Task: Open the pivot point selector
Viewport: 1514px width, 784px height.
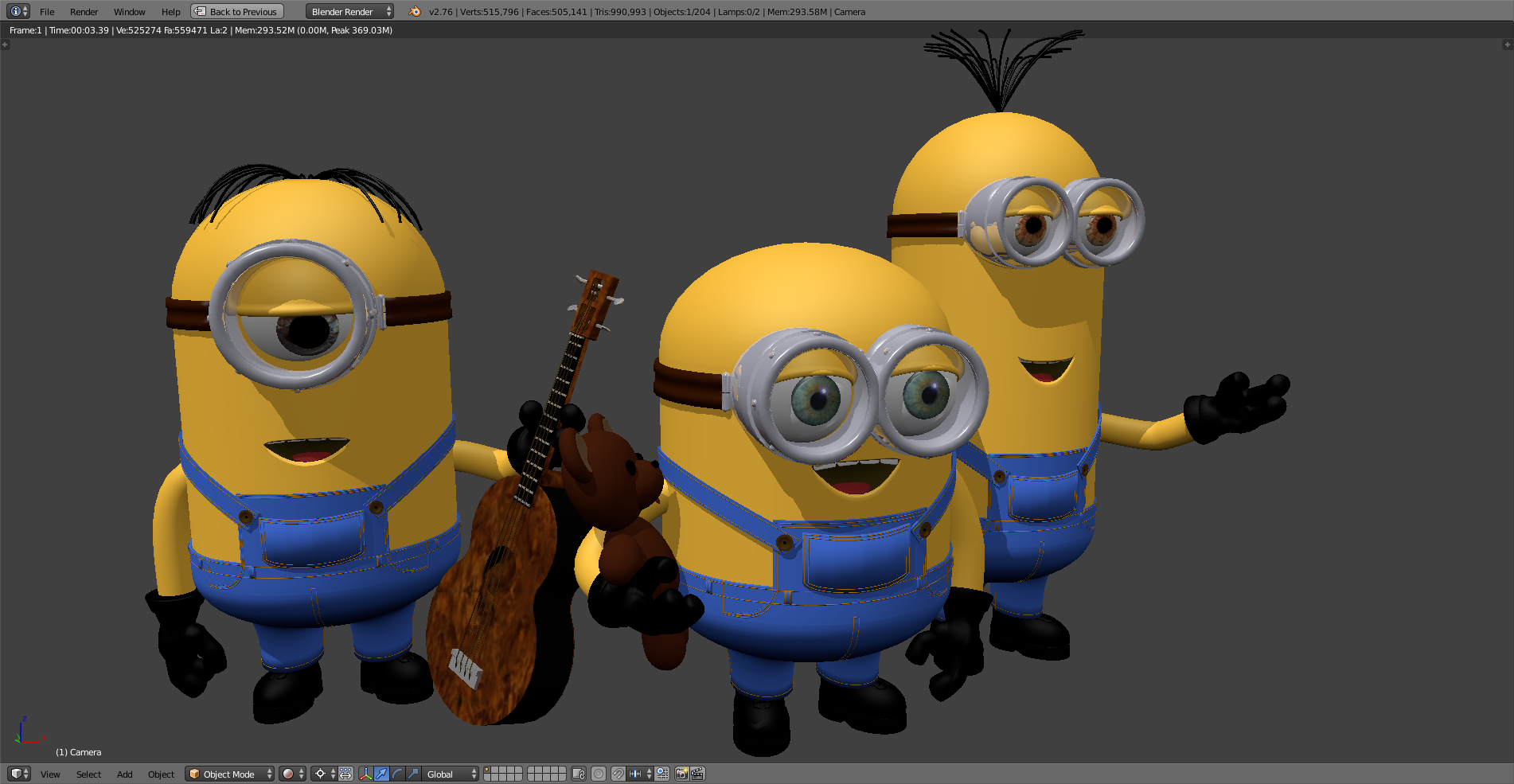Action: [x=324, y=774]
